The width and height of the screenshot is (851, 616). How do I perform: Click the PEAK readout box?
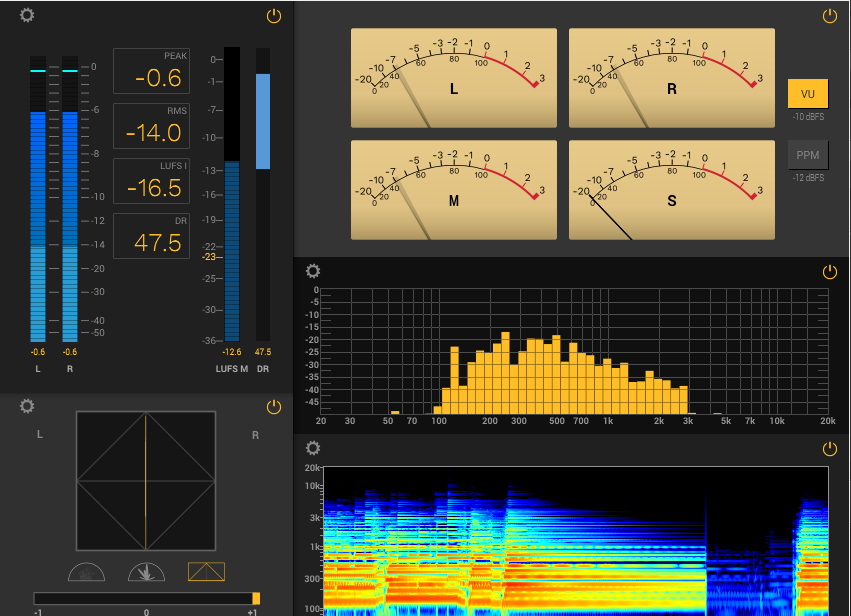pos(151,71)
